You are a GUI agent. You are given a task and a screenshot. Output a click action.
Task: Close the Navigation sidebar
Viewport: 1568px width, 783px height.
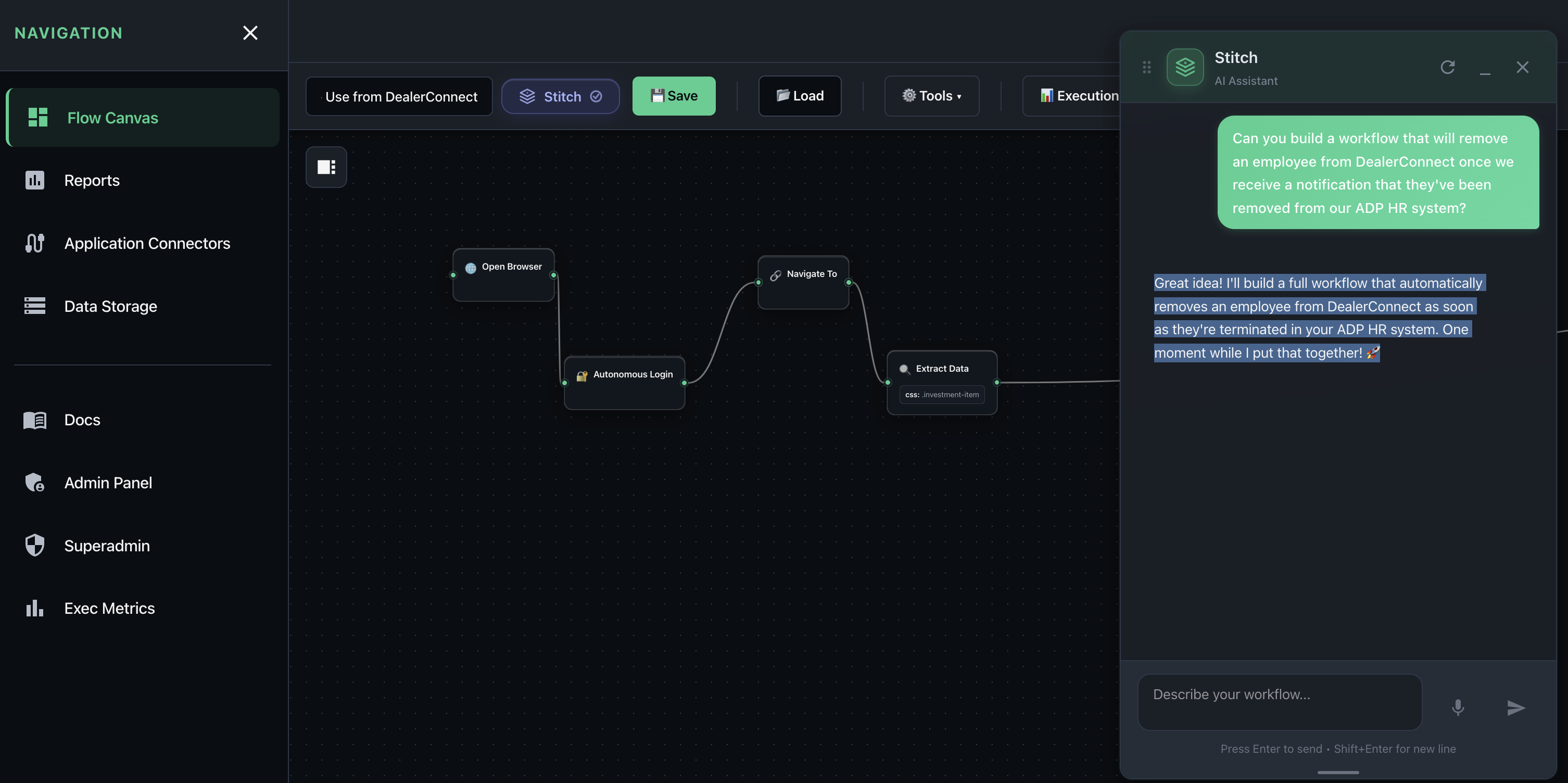click(x=250, y=33)
